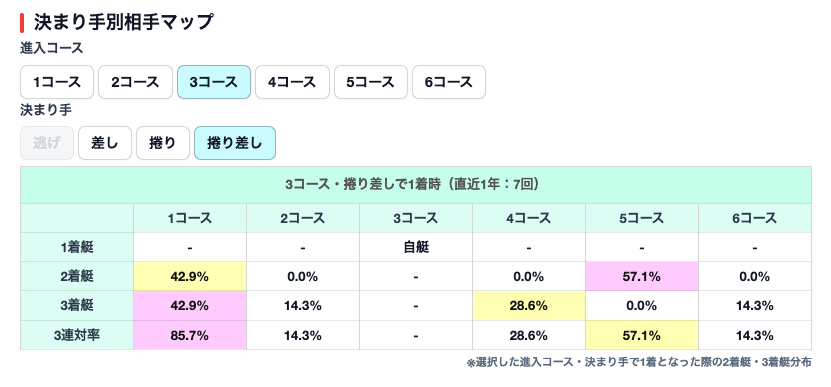Viewport: 831px width, 387px height.
Task: Switch winning move to 捲り
Action: point(163,143)
